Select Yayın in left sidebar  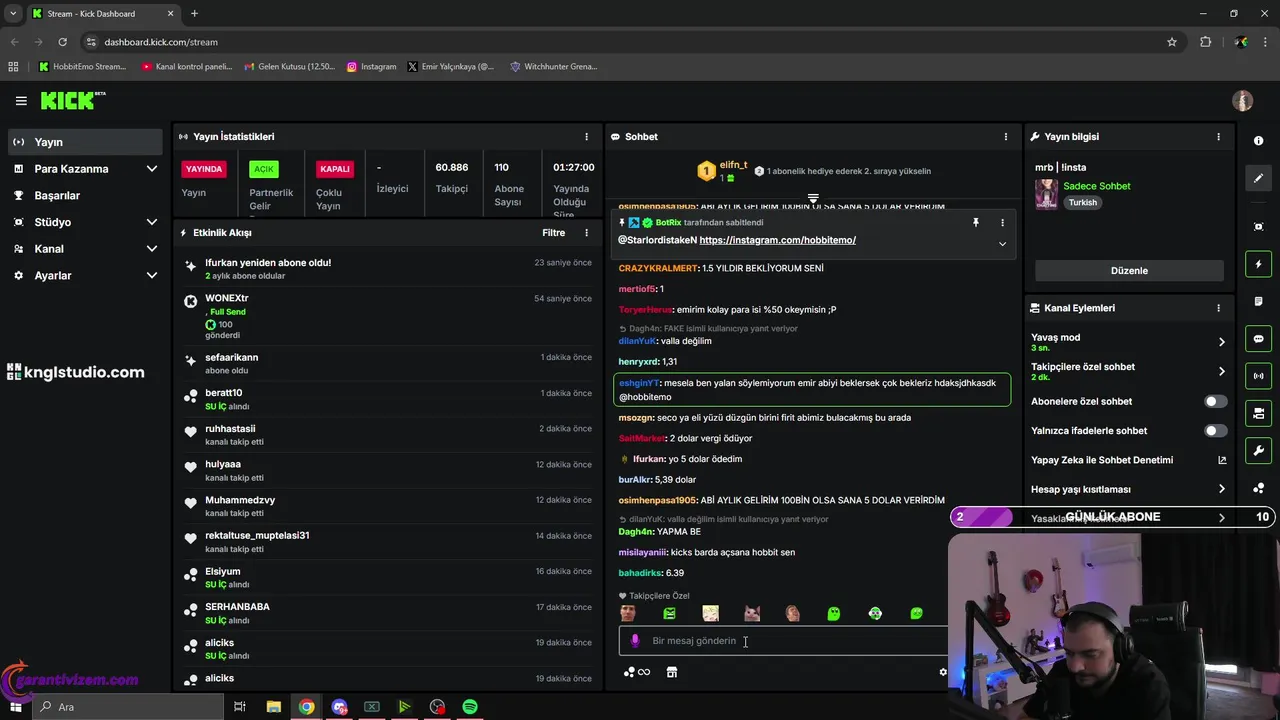pos(85,142)
